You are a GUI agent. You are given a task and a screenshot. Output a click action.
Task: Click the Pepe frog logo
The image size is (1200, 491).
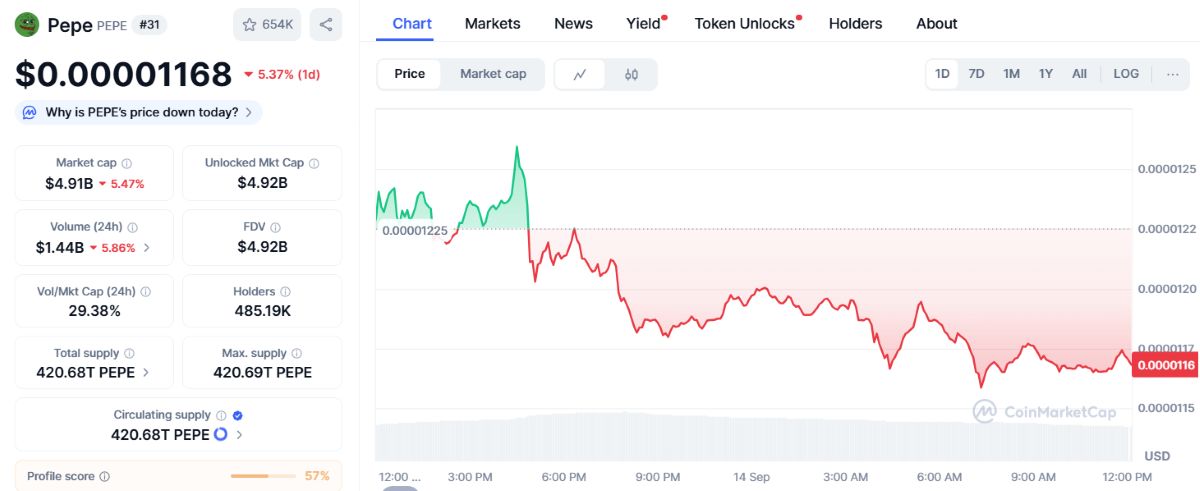[x=27, y=24]
